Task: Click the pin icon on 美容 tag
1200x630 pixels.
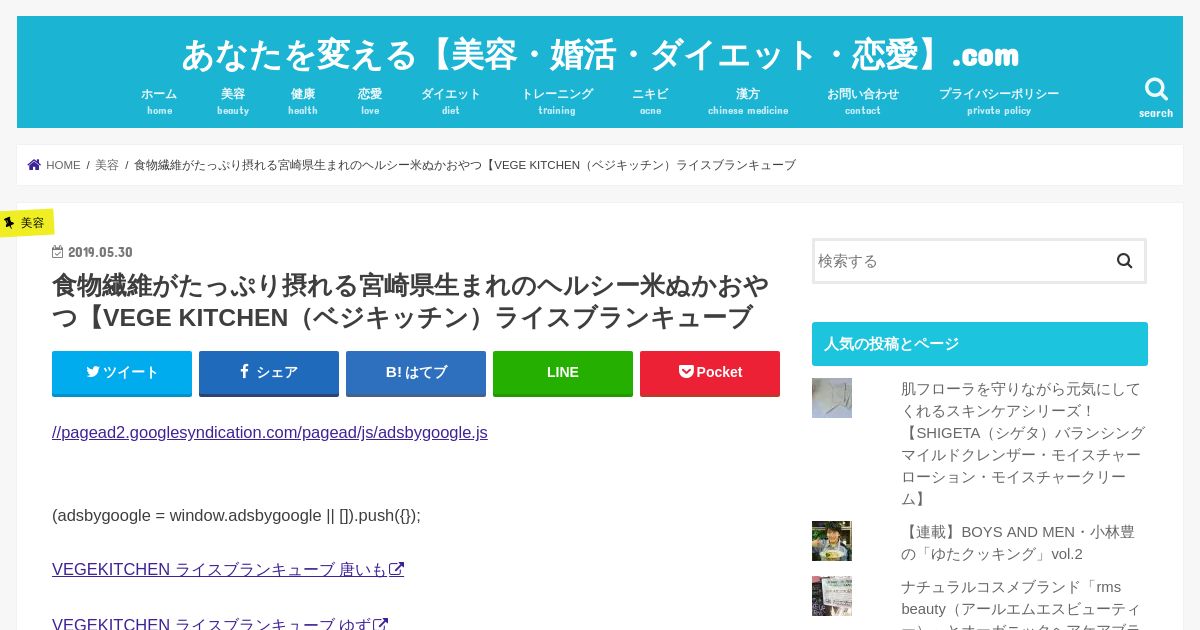Action: (9, 222)
